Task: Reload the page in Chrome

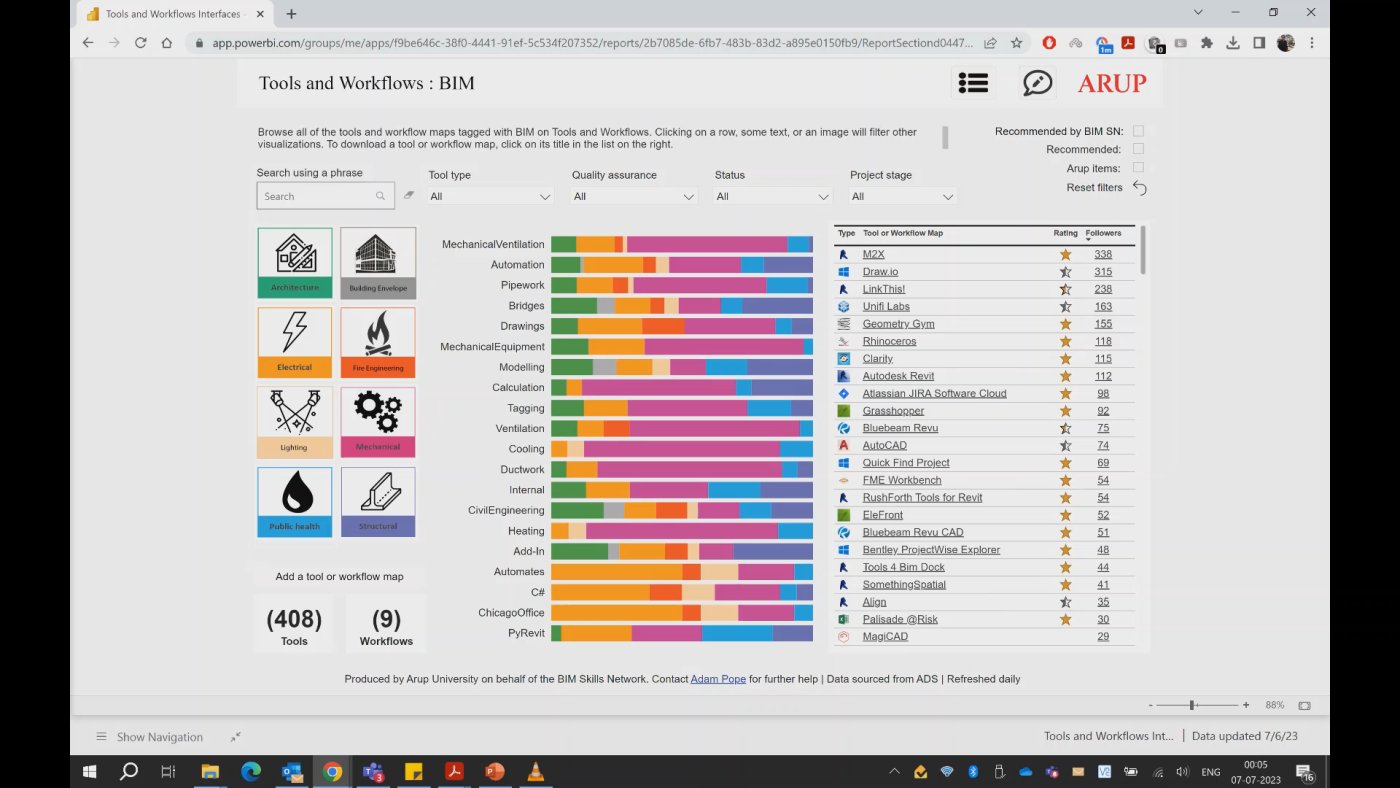Action: (x=140, y=43)
